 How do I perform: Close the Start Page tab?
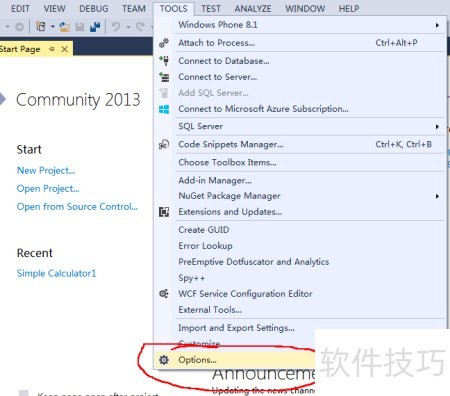65,49
